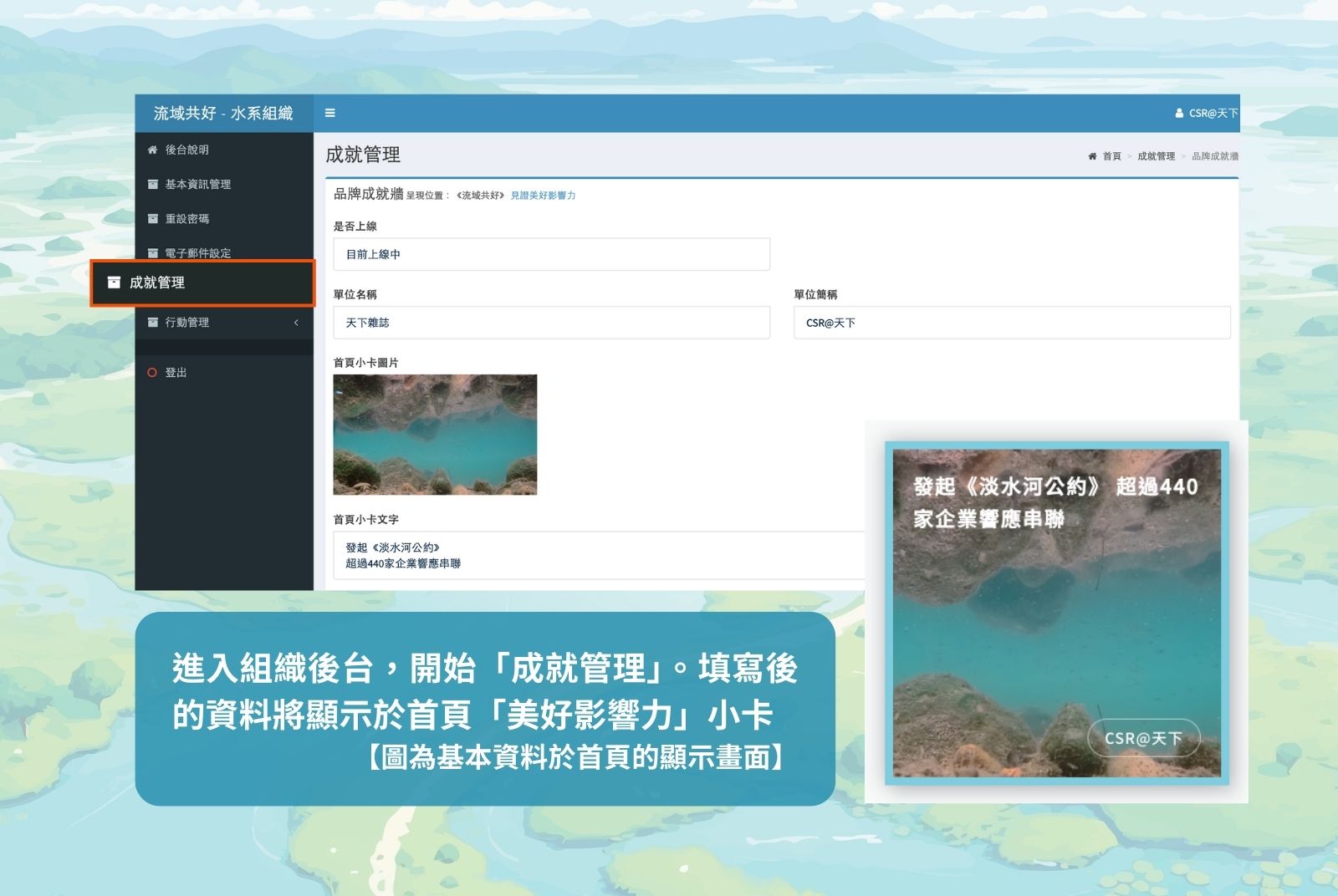Click the archive icon beside 重設密碼
This screenshot has width=1338, height=896.
pyautogui.click(x=152, y=218)
